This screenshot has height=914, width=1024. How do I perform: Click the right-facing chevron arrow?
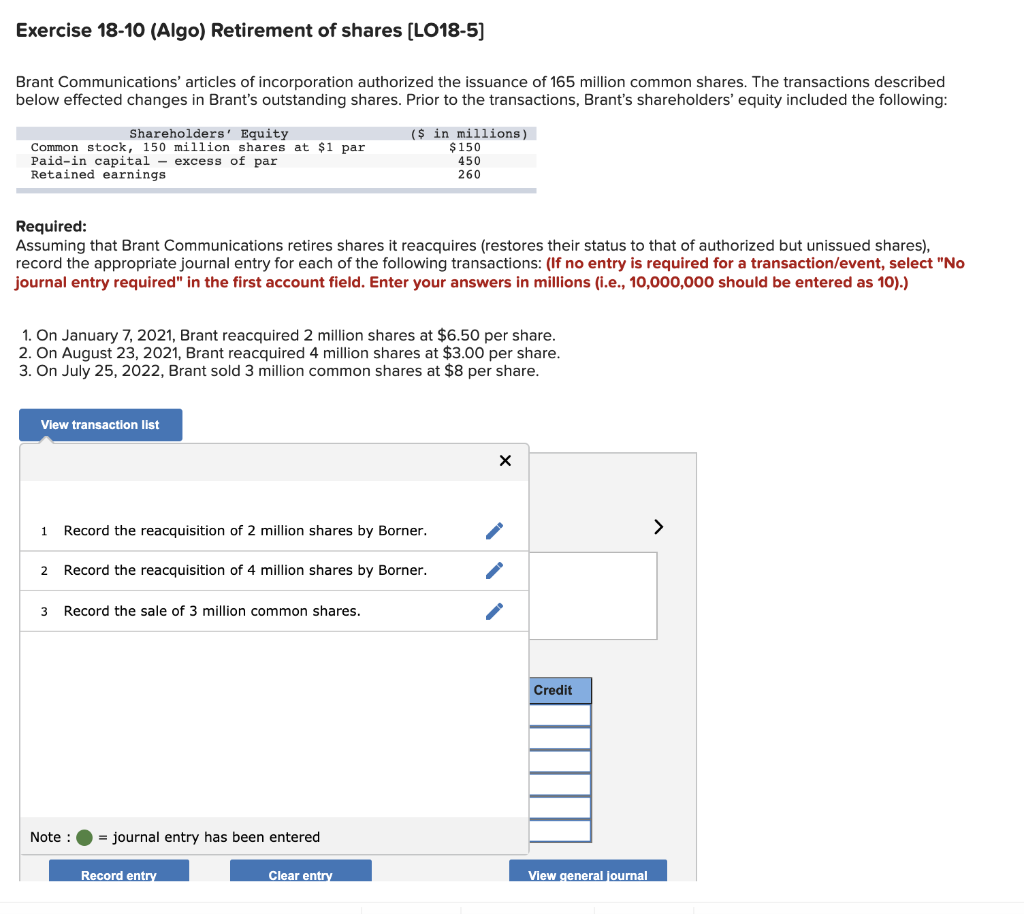click(658, 526)
